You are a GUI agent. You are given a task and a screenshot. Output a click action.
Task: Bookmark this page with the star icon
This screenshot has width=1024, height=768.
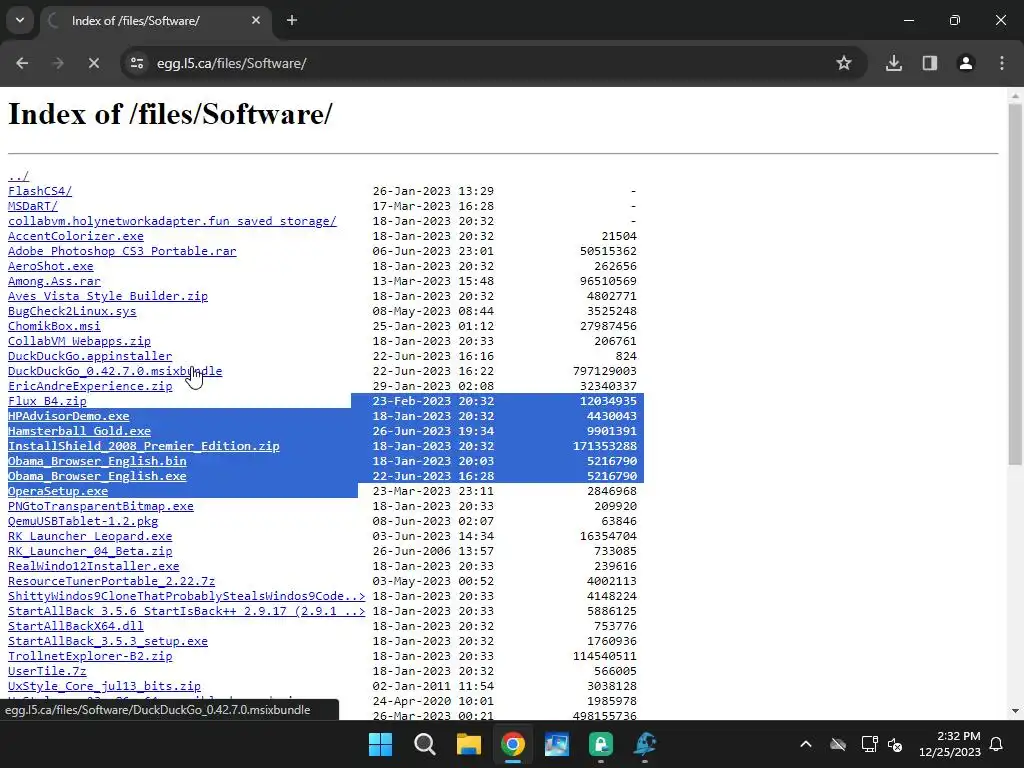(x=844, y=63)
